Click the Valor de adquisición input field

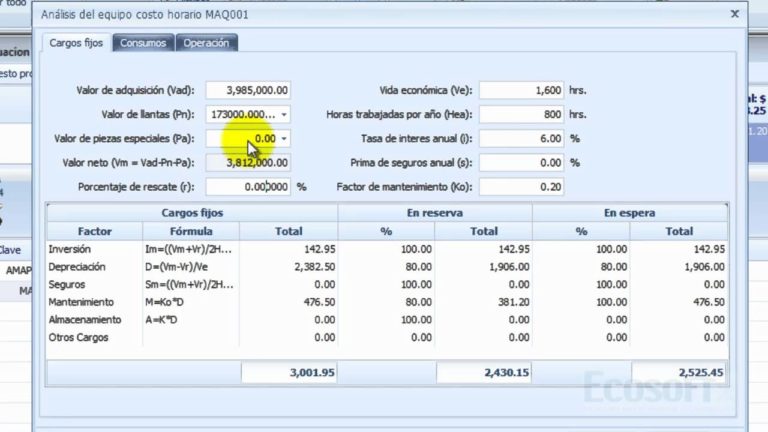click(x=248, y=91)
